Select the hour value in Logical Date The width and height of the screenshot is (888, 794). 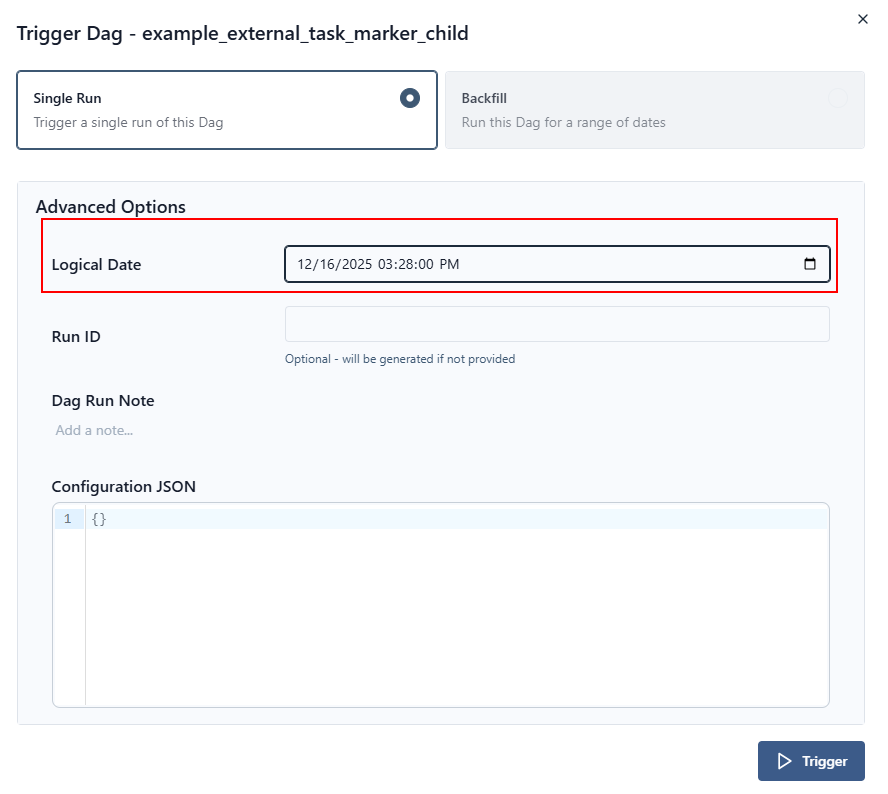point(387,264)
